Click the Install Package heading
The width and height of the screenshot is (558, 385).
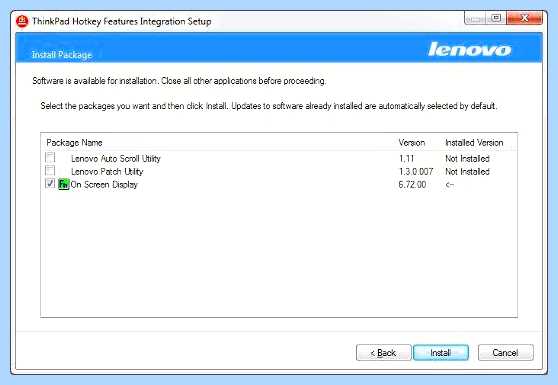(x=62, y=55)
